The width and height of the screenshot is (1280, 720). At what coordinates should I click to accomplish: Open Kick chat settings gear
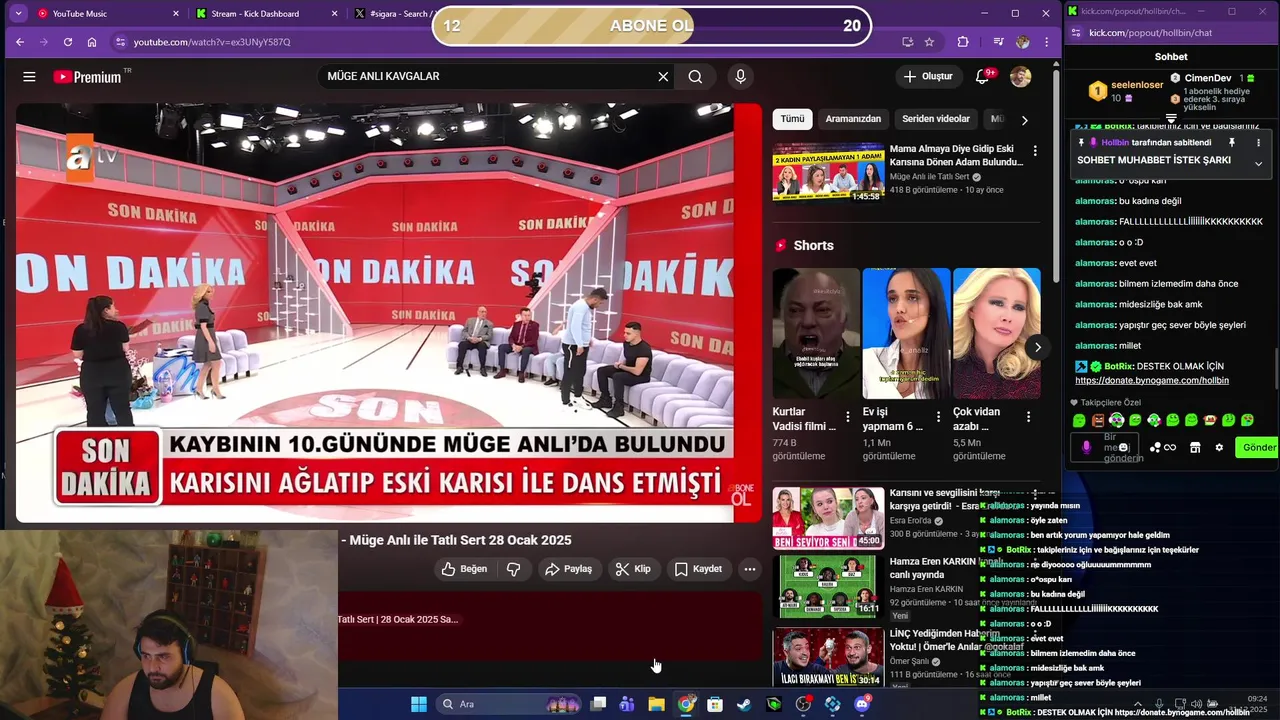pos(1219,447)
